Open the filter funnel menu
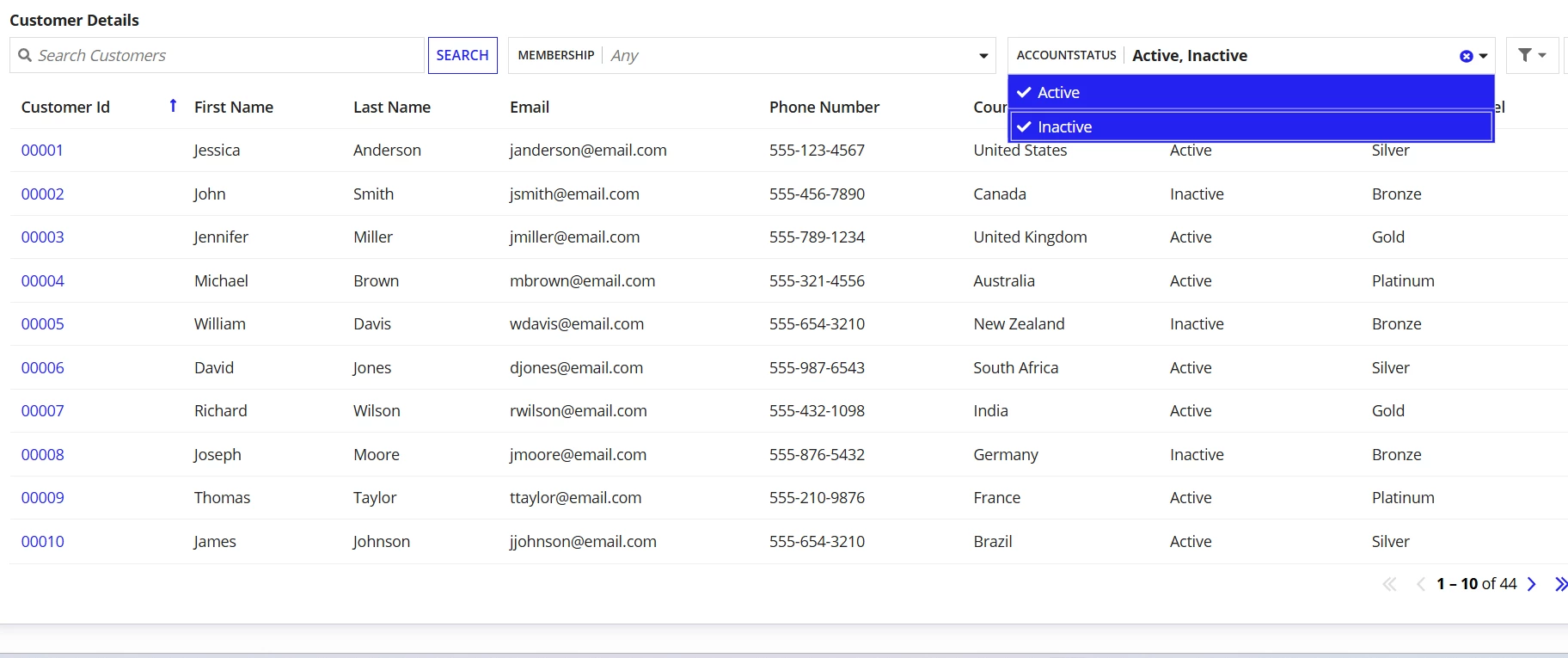1568x658 pixels. coord(1532,55)
